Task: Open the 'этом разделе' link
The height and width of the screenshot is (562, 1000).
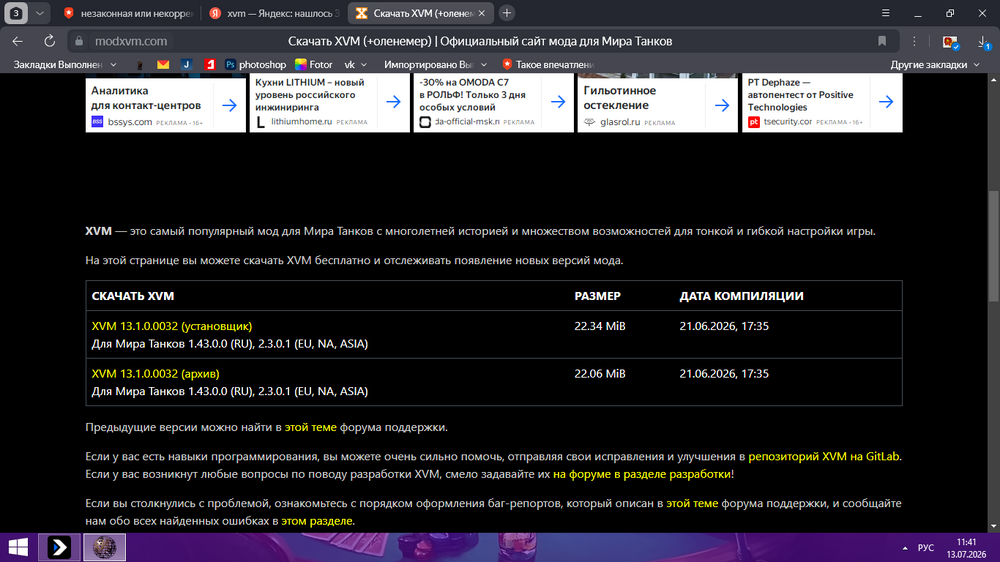Action: coord(317,521)
